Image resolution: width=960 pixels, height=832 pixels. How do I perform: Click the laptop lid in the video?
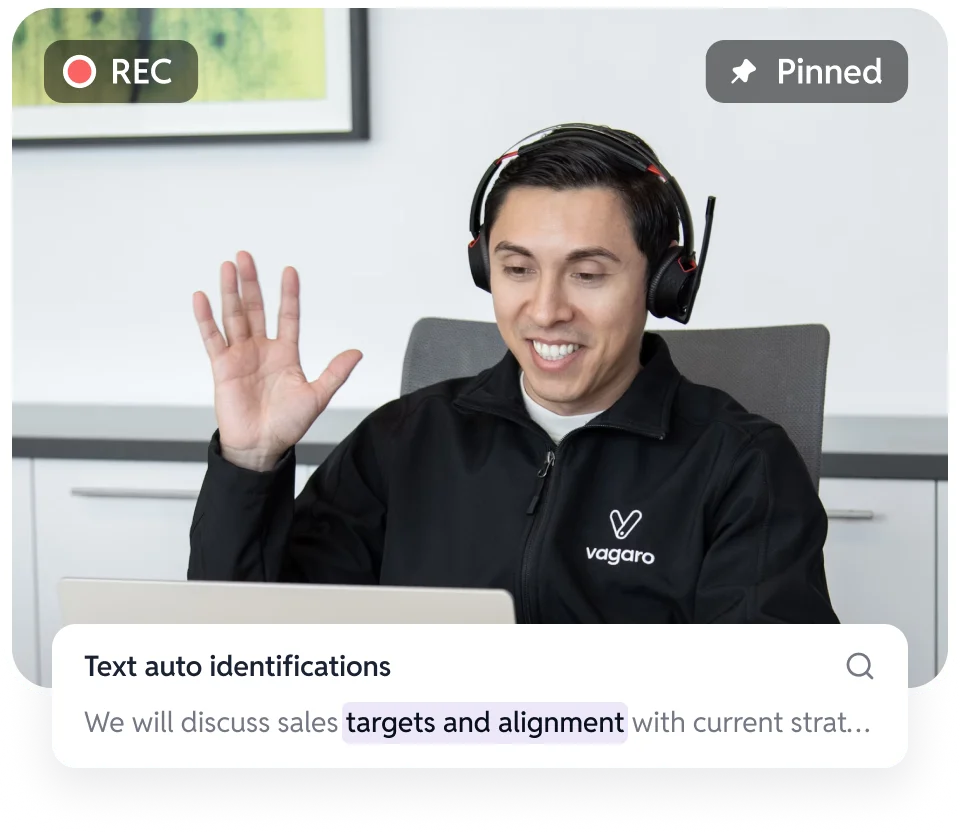pos(285,601)
